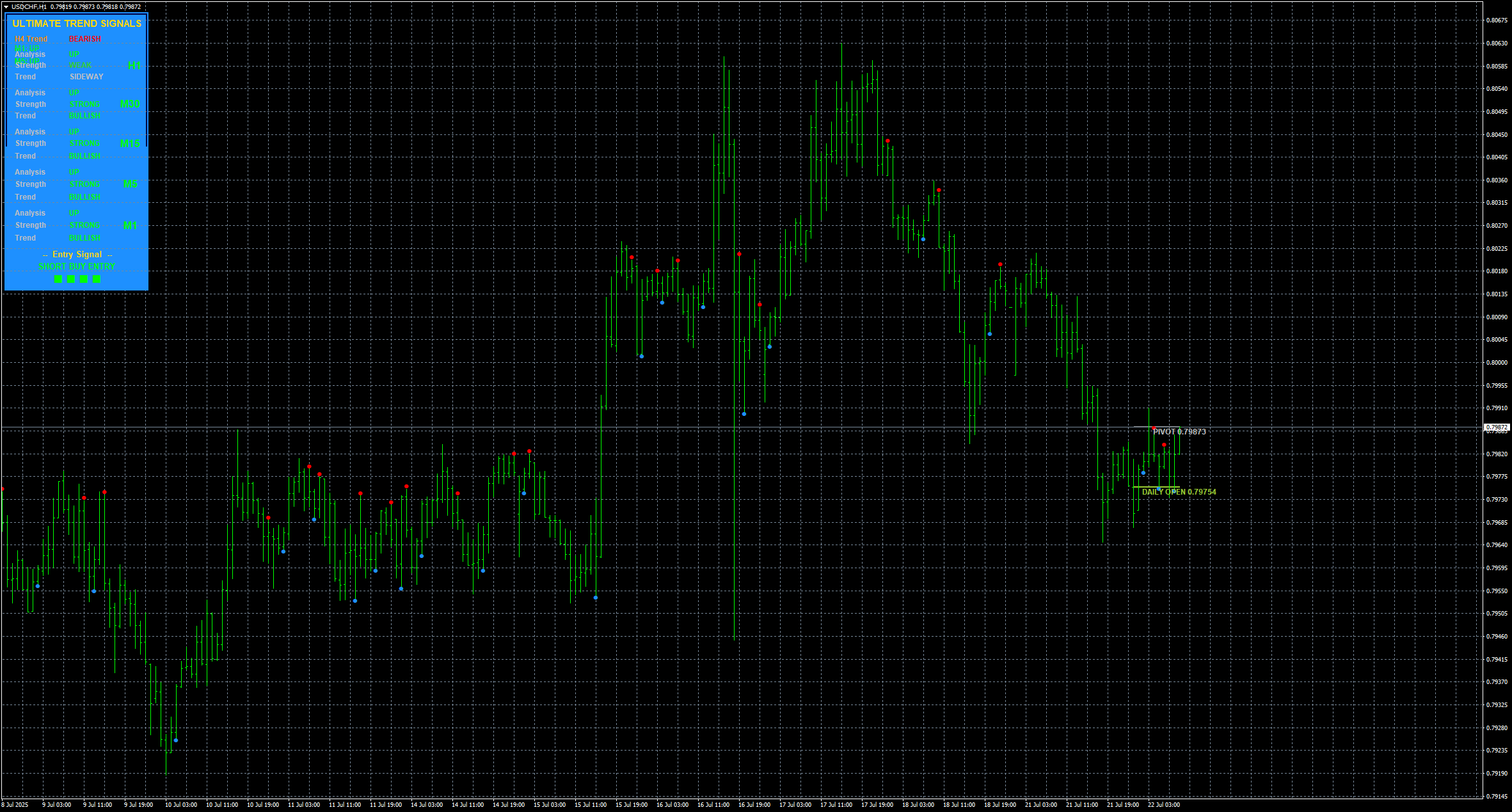Viewport: 1512px width, 812px height.
Task: Click the rightmost green signal square
Action: tap(97, 279)
